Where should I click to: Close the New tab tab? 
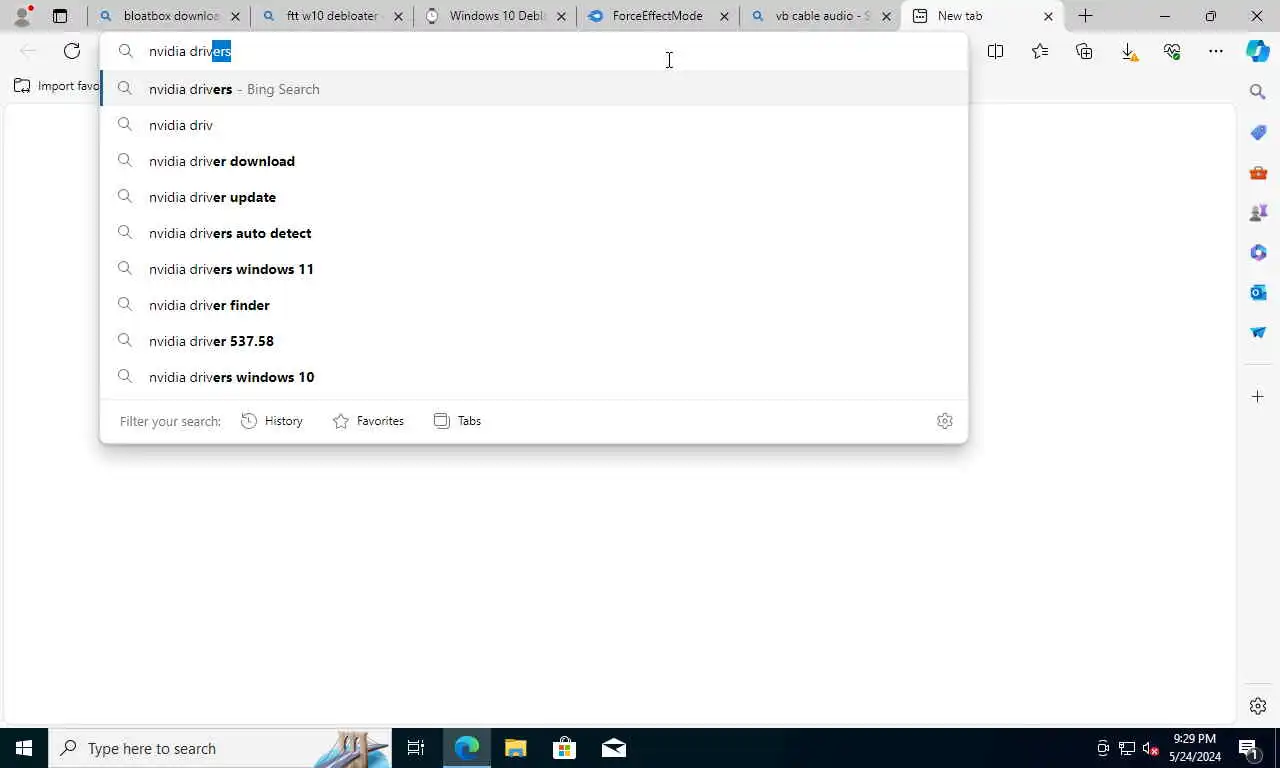coord(1048,16)
